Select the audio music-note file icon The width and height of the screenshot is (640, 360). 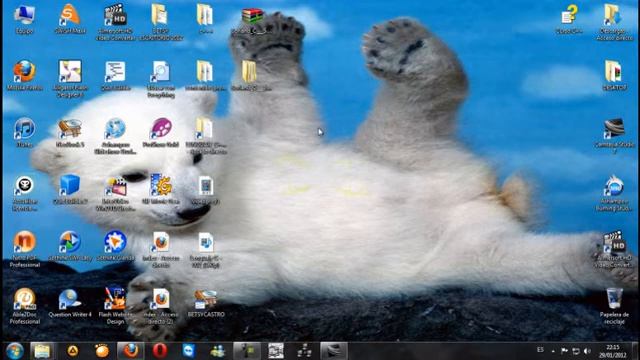click(x=206, y=242)
